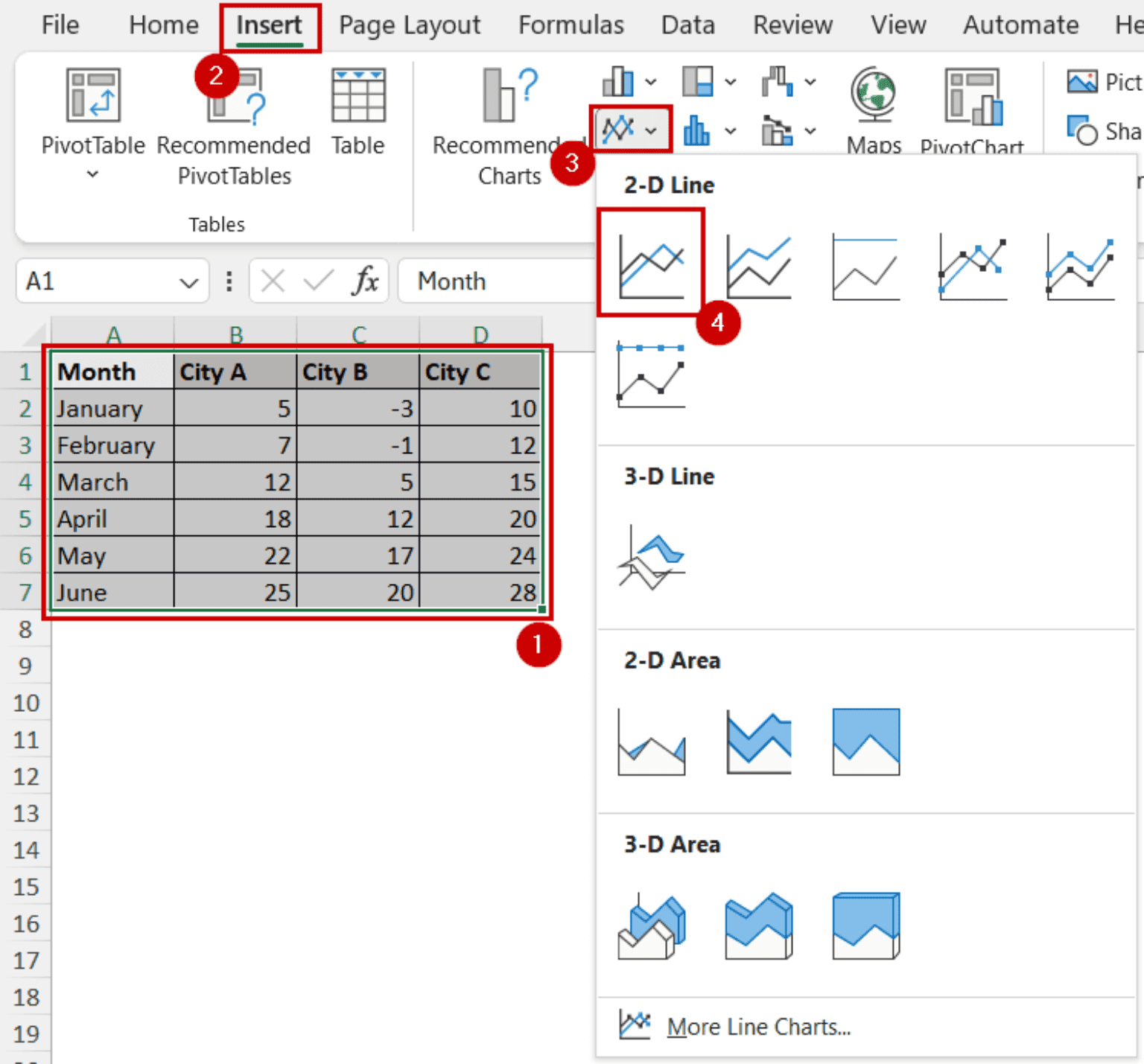Open Recommended PivotTables
The image size is (1144, 1064).
[233, 123]
